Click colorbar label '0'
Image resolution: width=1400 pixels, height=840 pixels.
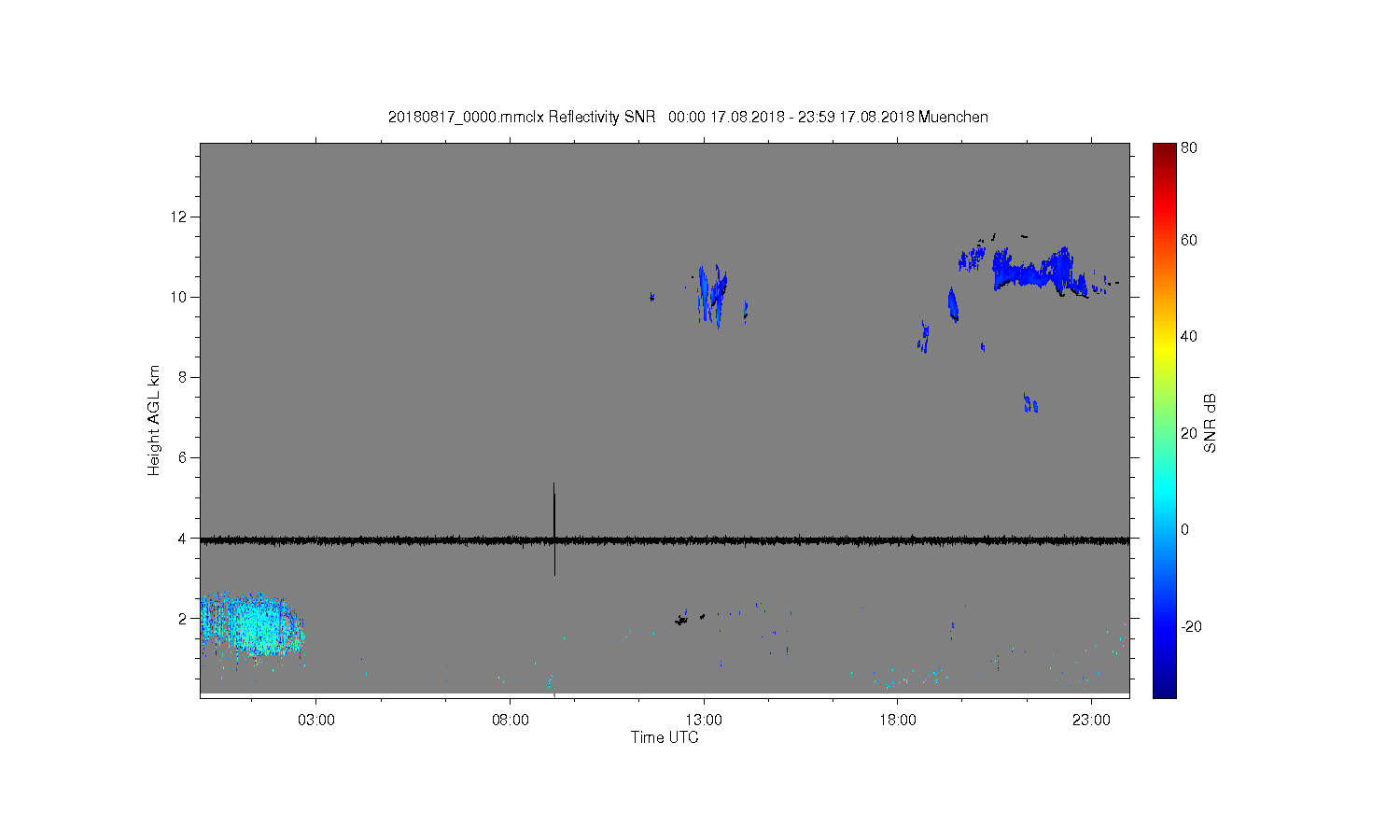pos(1185,529)
